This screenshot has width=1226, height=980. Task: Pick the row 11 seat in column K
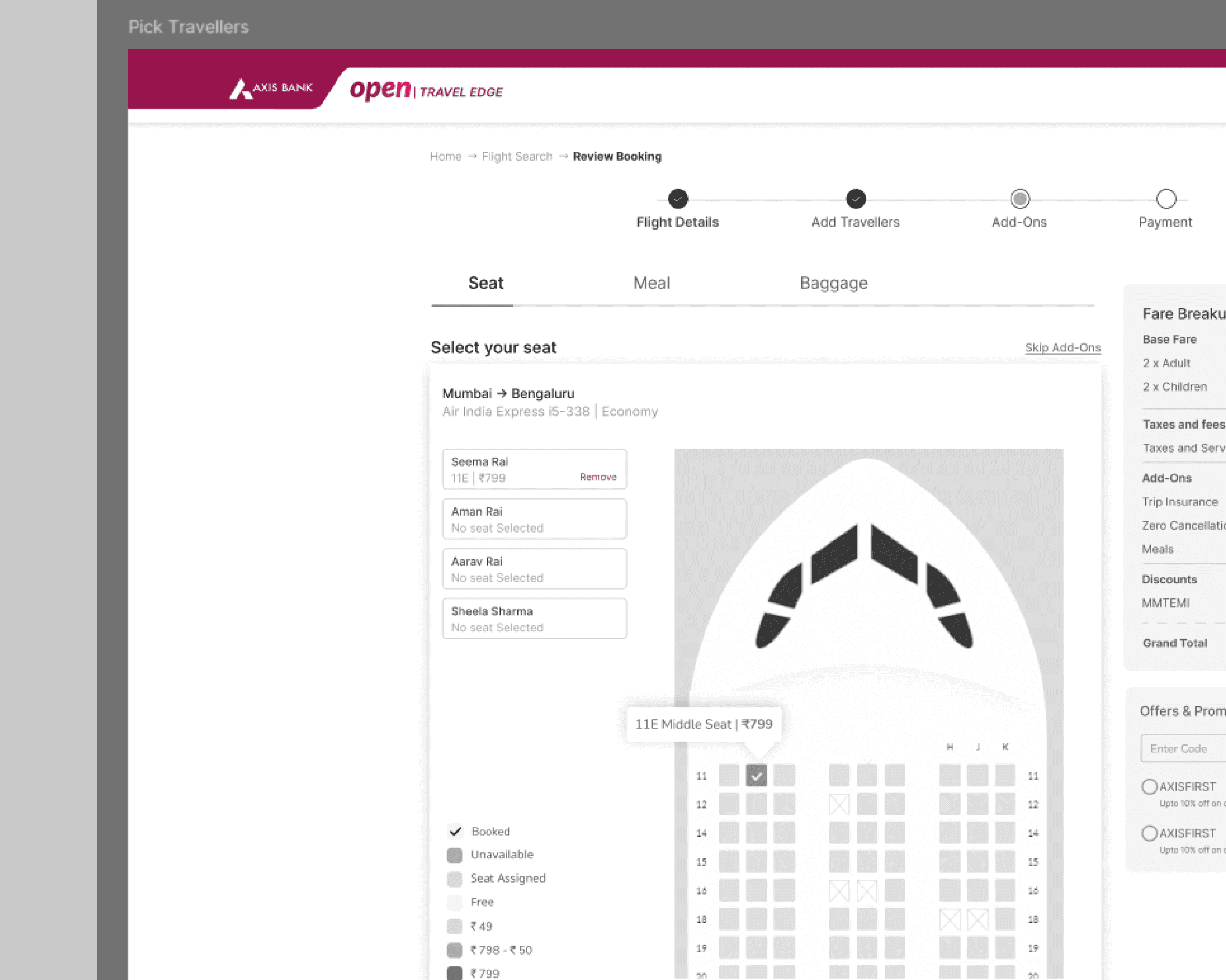pos(1005,775)
